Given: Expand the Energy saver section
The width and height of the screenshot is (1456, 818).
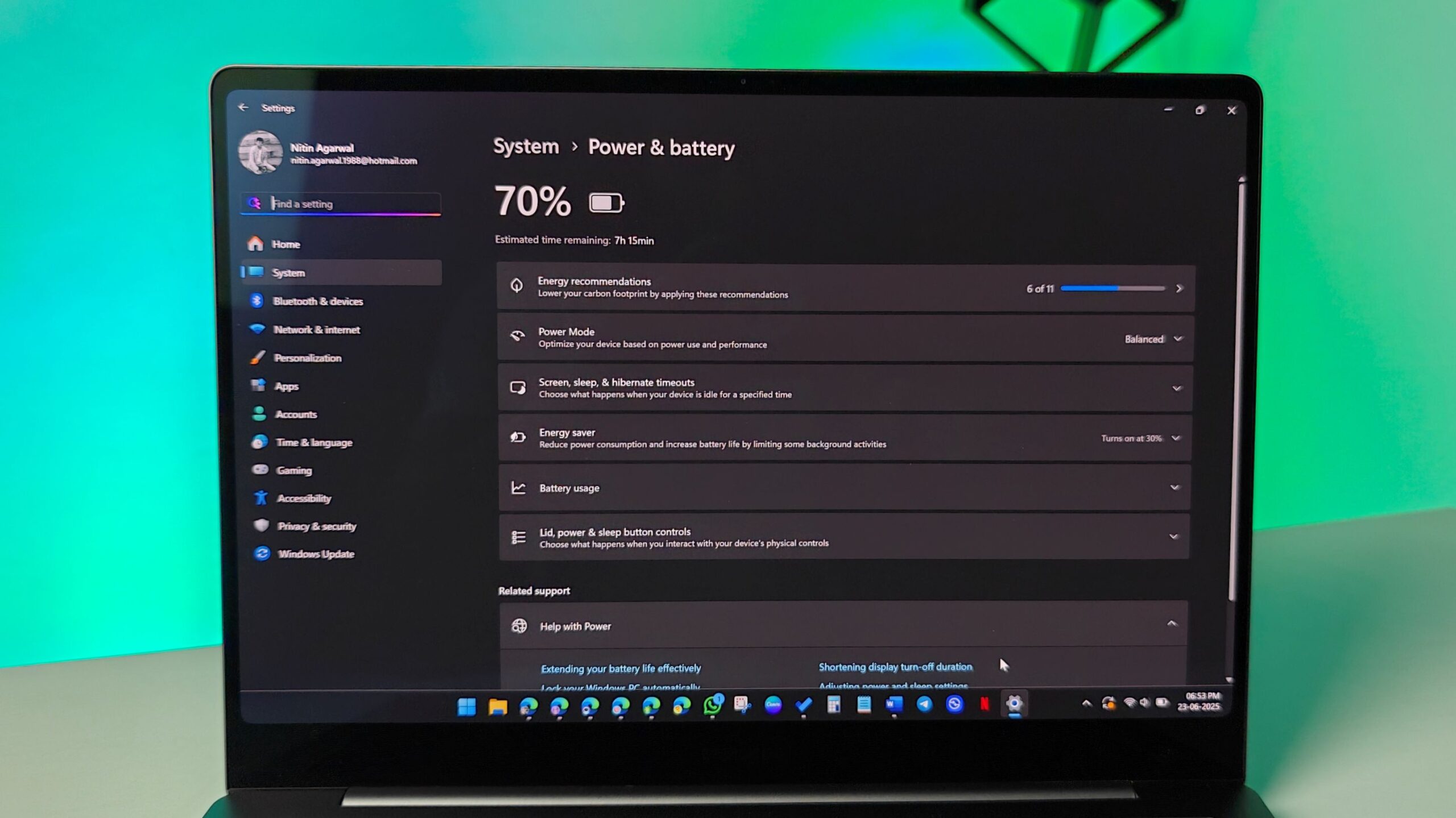Looking at the screenshot, I should coord(845,438).
